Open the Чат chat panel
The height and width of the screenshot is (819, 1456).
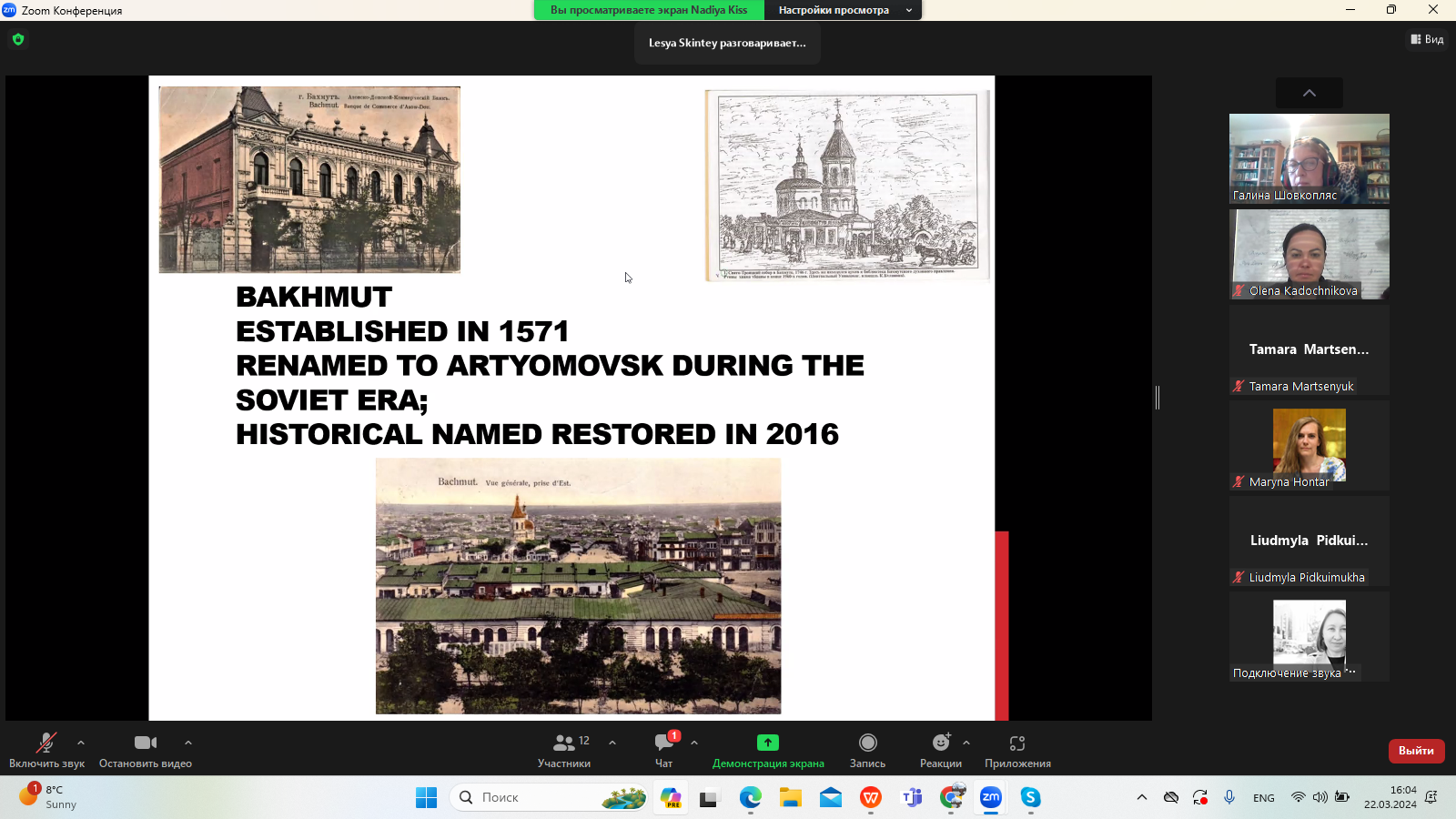664,750
